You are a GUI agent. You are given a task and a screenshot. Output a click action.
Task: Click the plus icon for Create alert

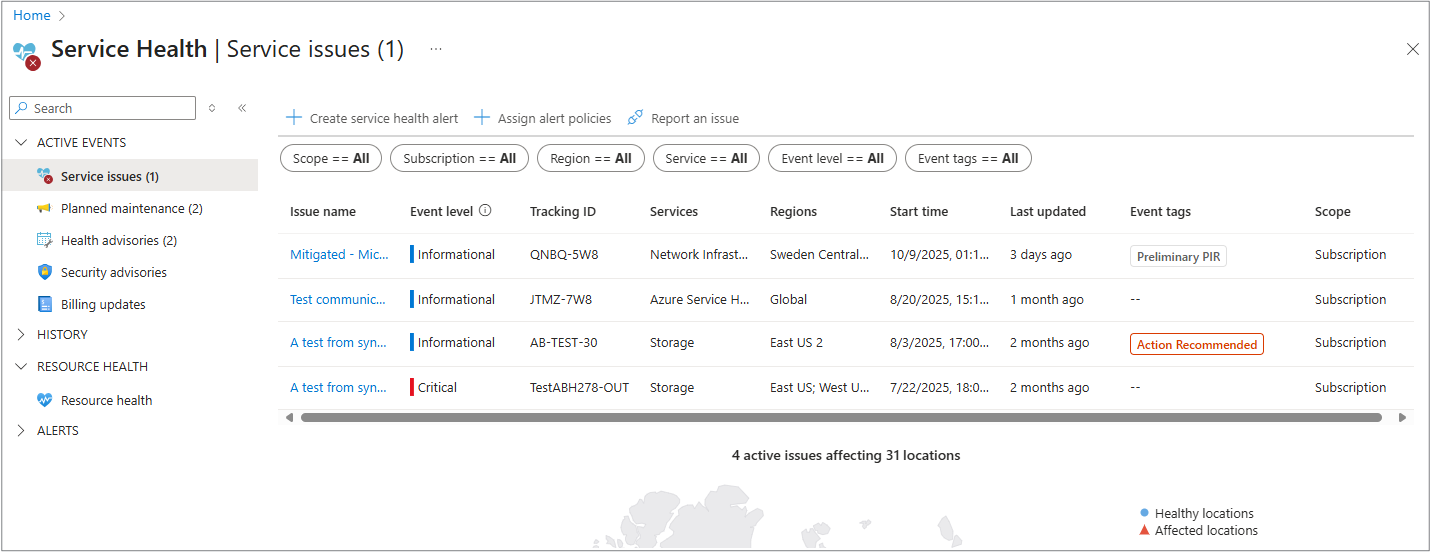(x=294, y=118)
